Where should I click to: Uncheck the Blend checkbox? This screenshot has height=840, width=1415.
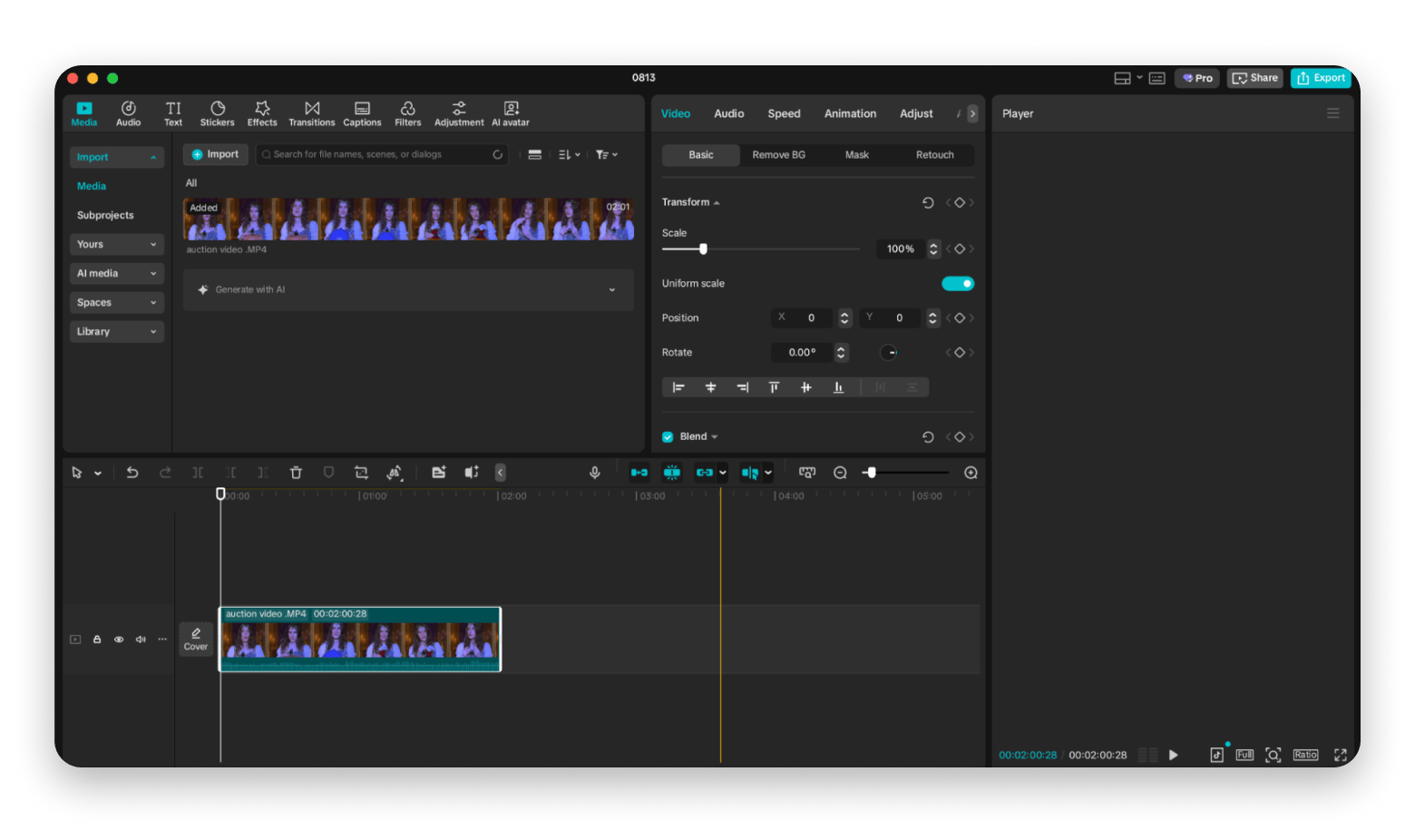tap(668, 437)
